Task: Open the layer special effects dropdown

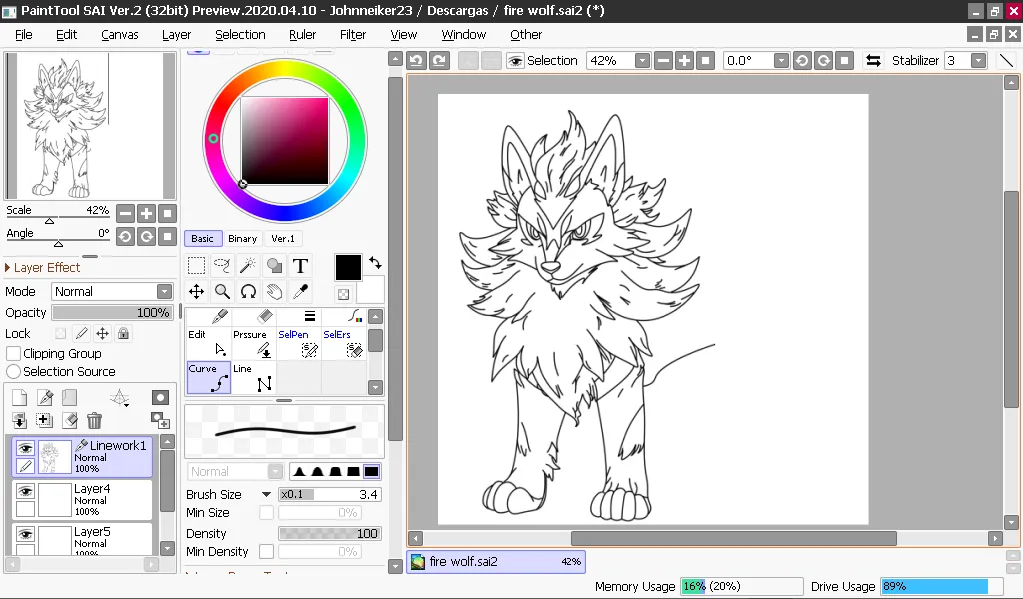Action: (120, 398)
